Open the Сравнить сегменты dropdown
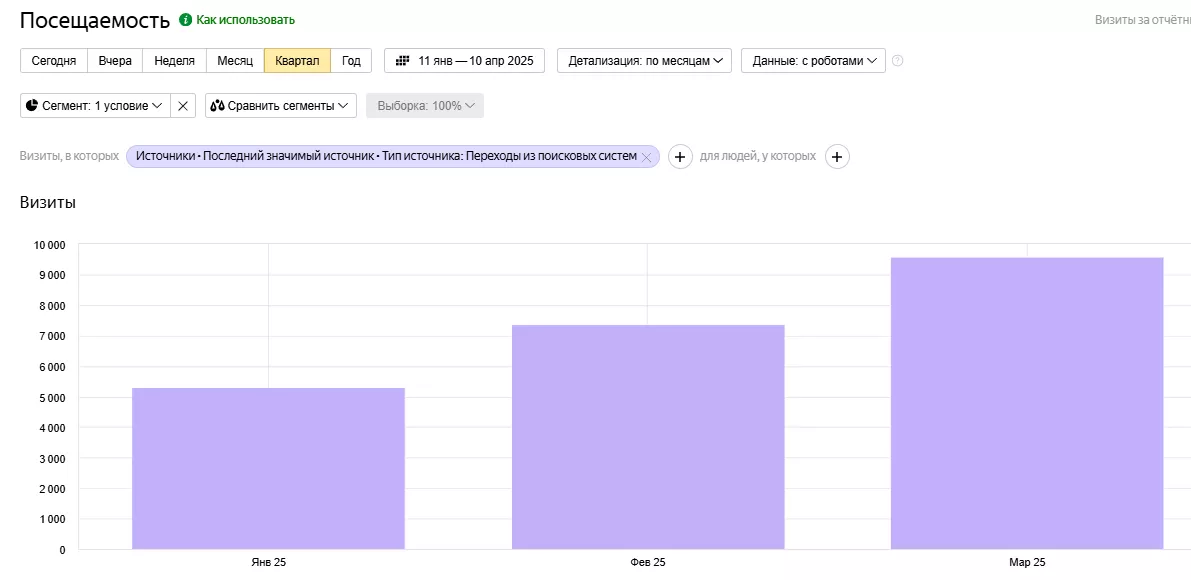1191x580 pixels. click(281, 106)
